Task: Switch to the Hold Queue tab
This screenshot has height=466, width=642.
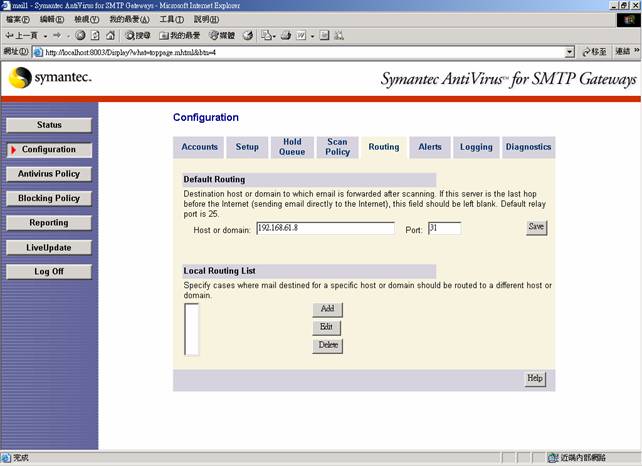Action: 292,147
